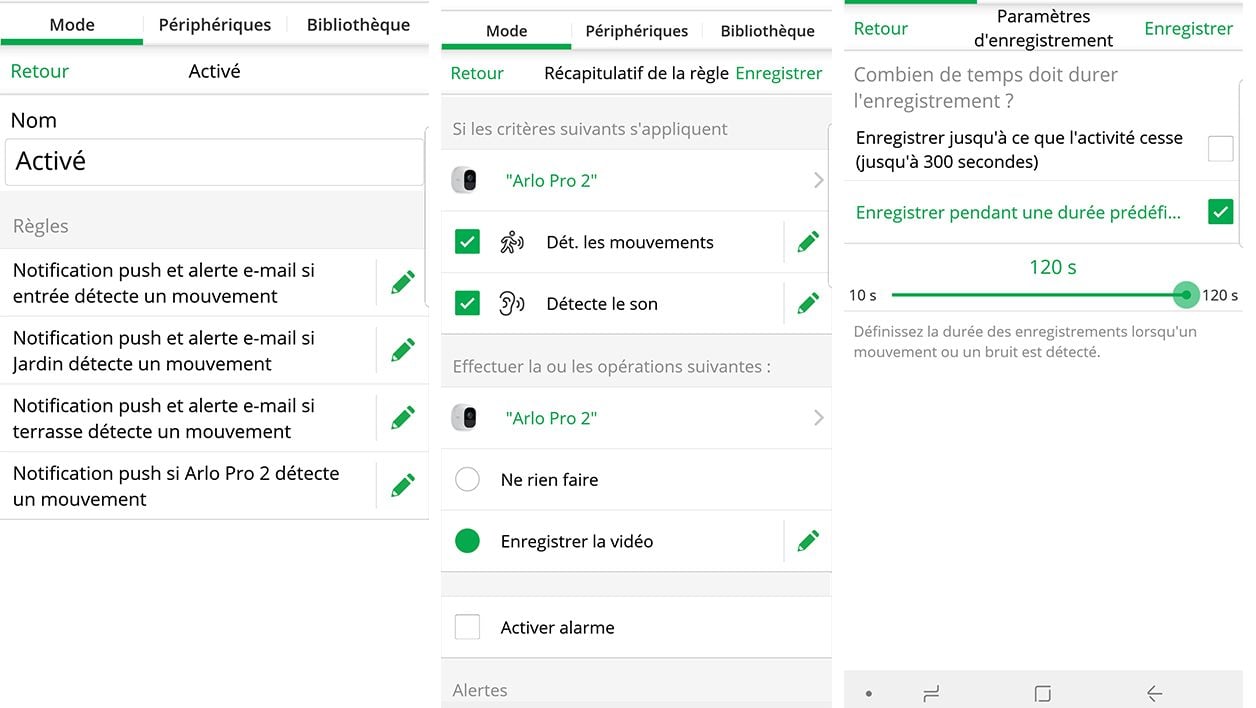This screenshot has width=1256, height=708.
Task: Open Bibliothèque tab in middle screen
Action: [767, 31]
